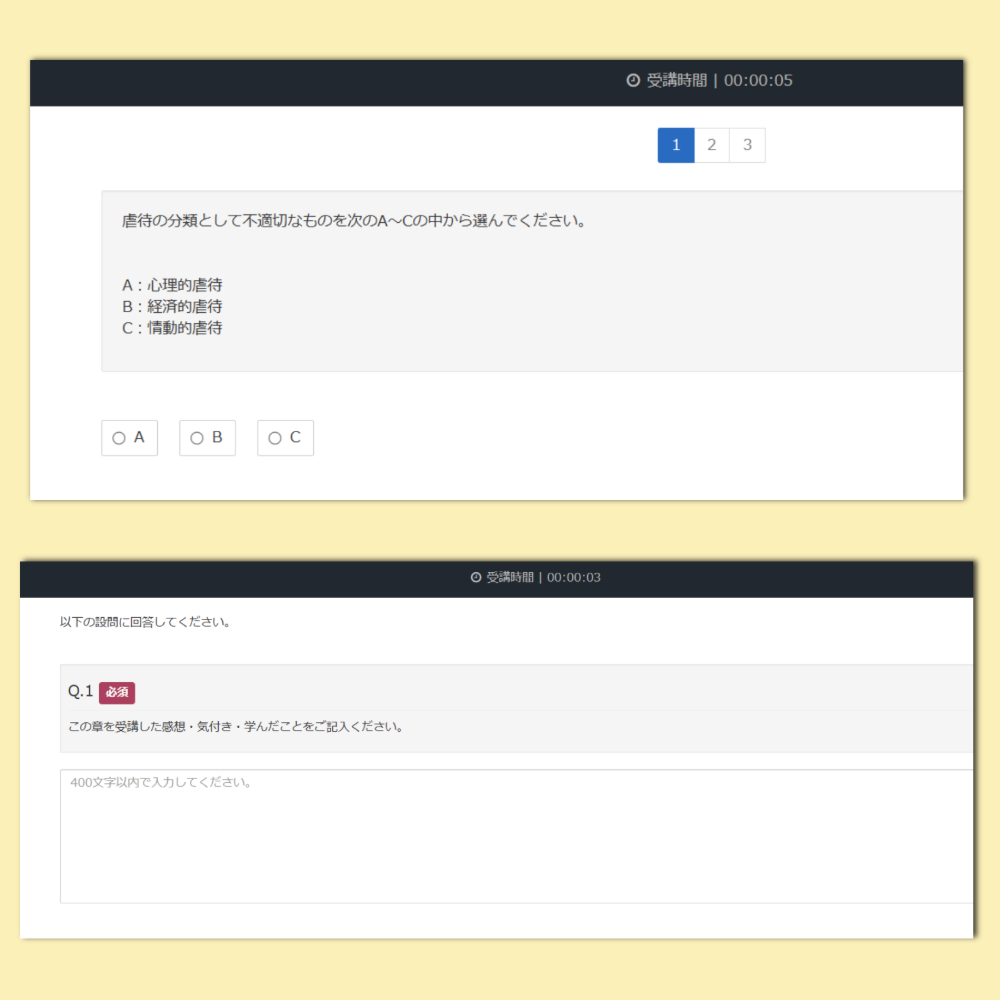Image resolution: width=1000 pixels, height=1000 pixels.
Task: Select the active question 1 tab
Action: 675,145
